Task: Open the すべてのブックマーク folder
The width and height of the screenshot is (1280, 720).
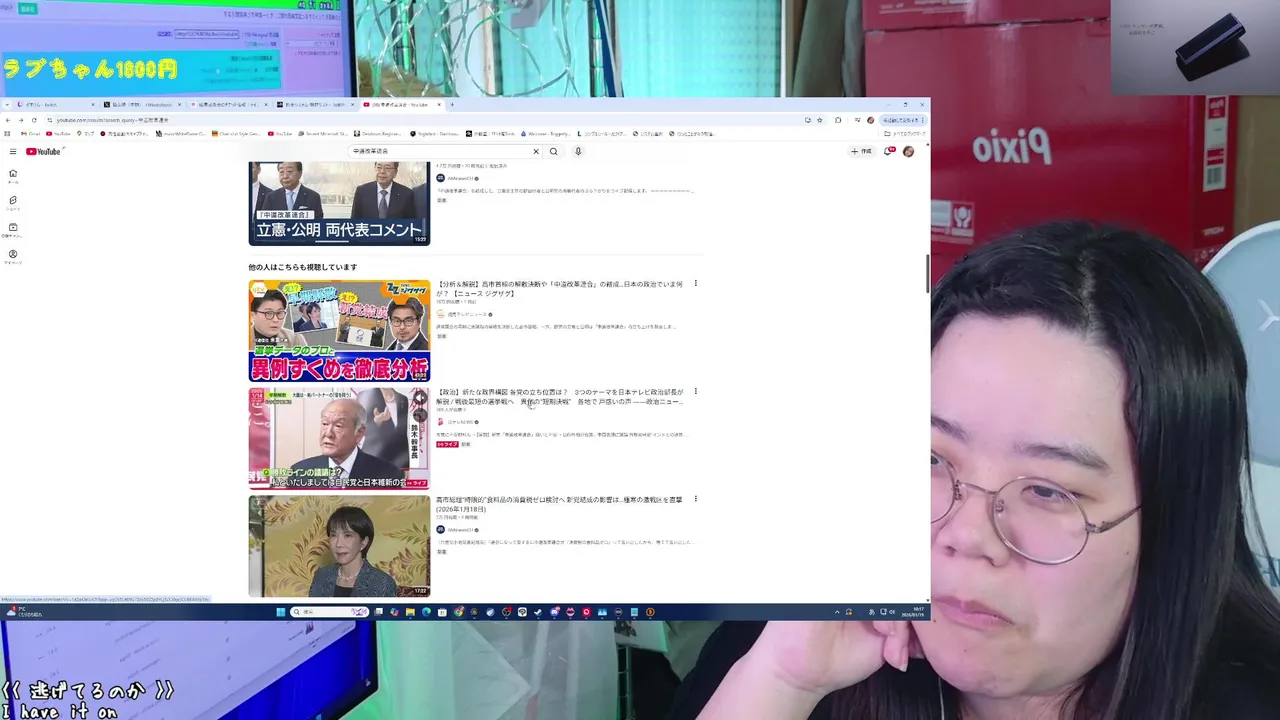Action: pos(906,133)
